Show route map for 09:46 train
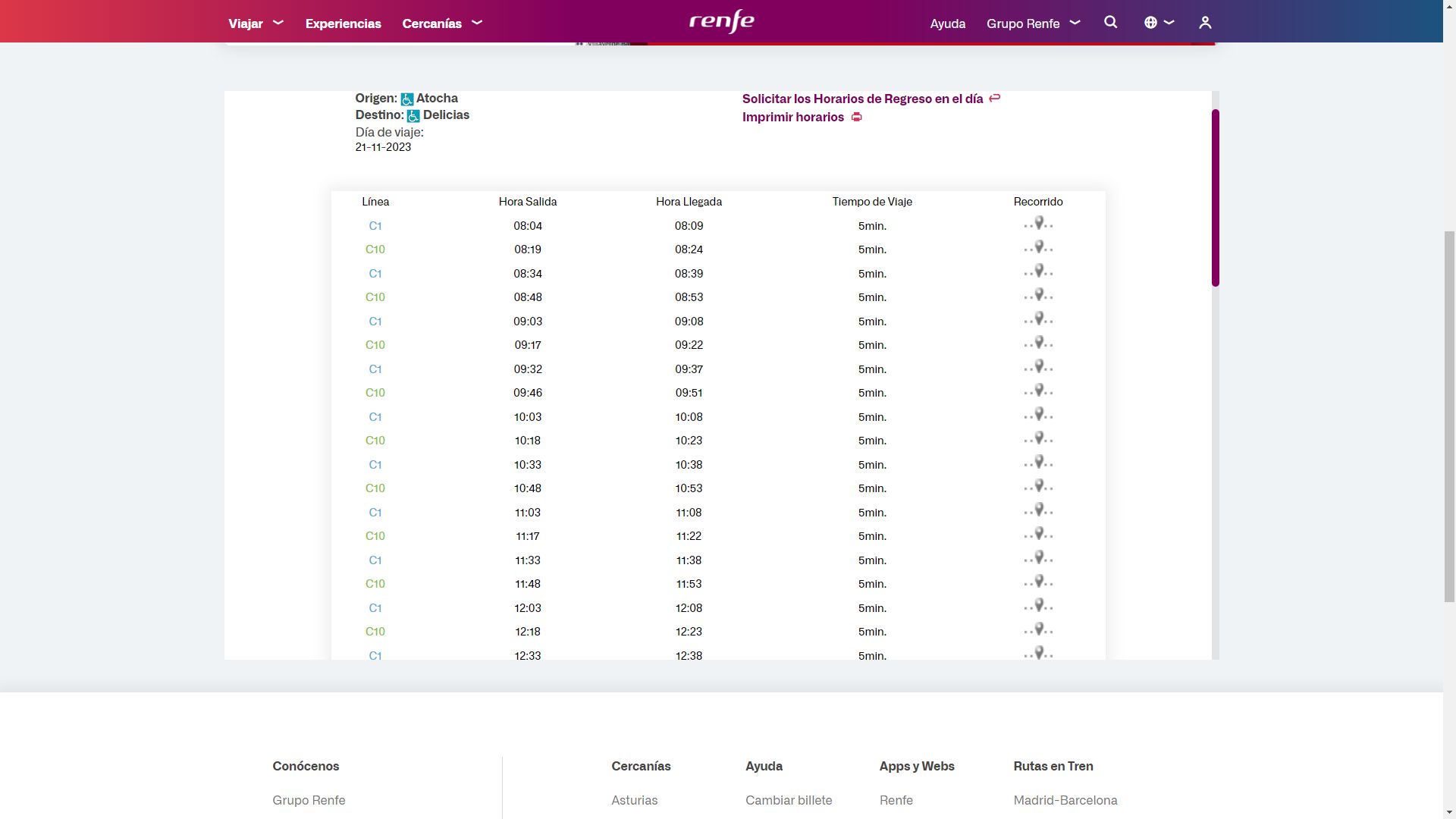1456x819 pixels. coord(1038,391)
